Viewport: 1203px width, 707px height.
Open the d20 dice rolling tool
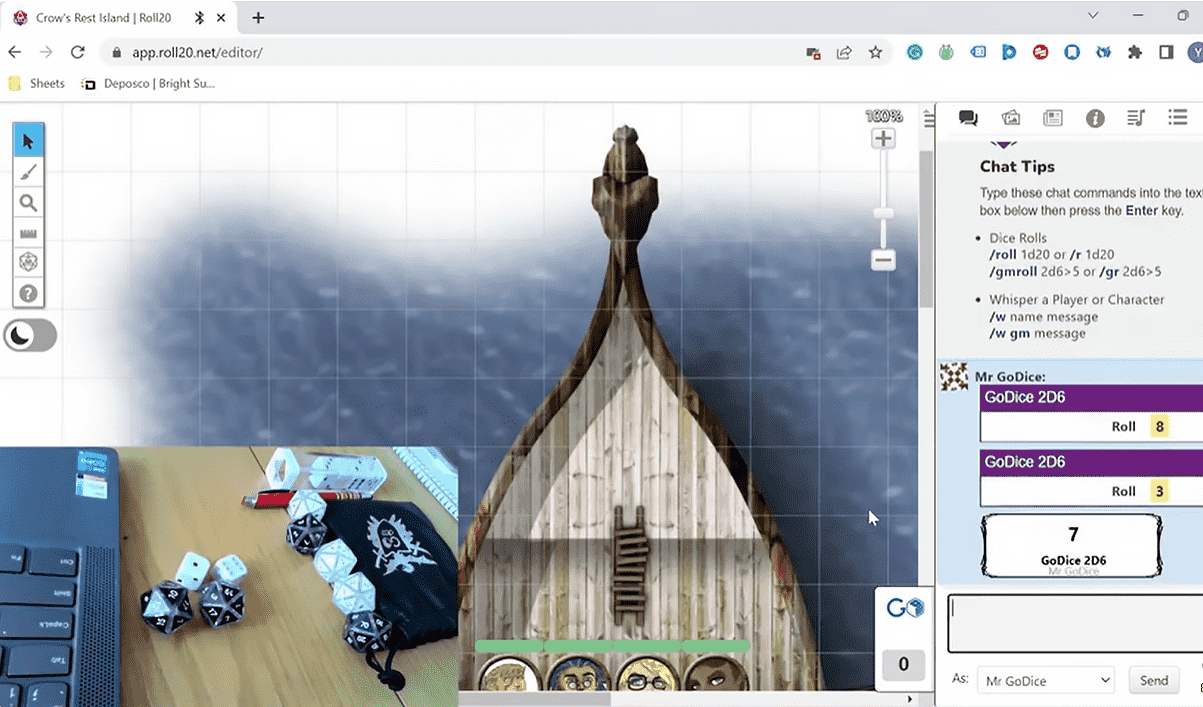click(28, 262)
